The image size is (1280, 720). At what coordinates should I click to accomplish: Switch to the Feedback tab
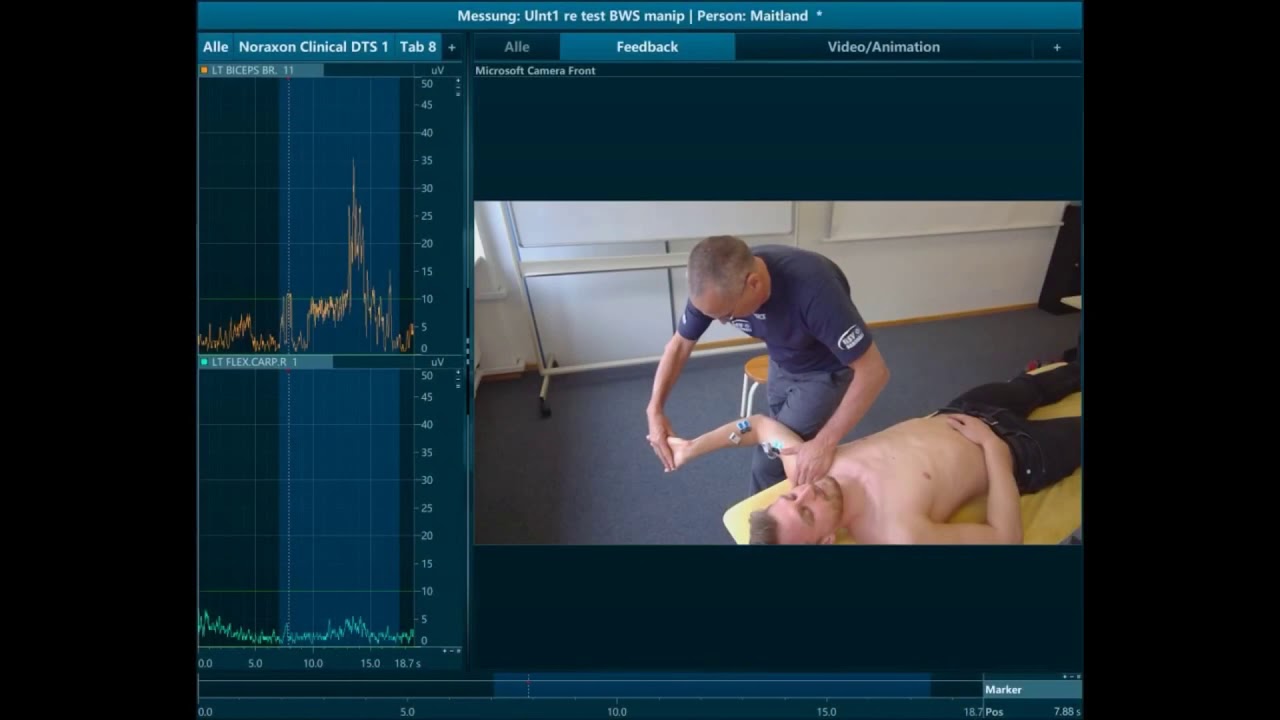tap(647, 47)
